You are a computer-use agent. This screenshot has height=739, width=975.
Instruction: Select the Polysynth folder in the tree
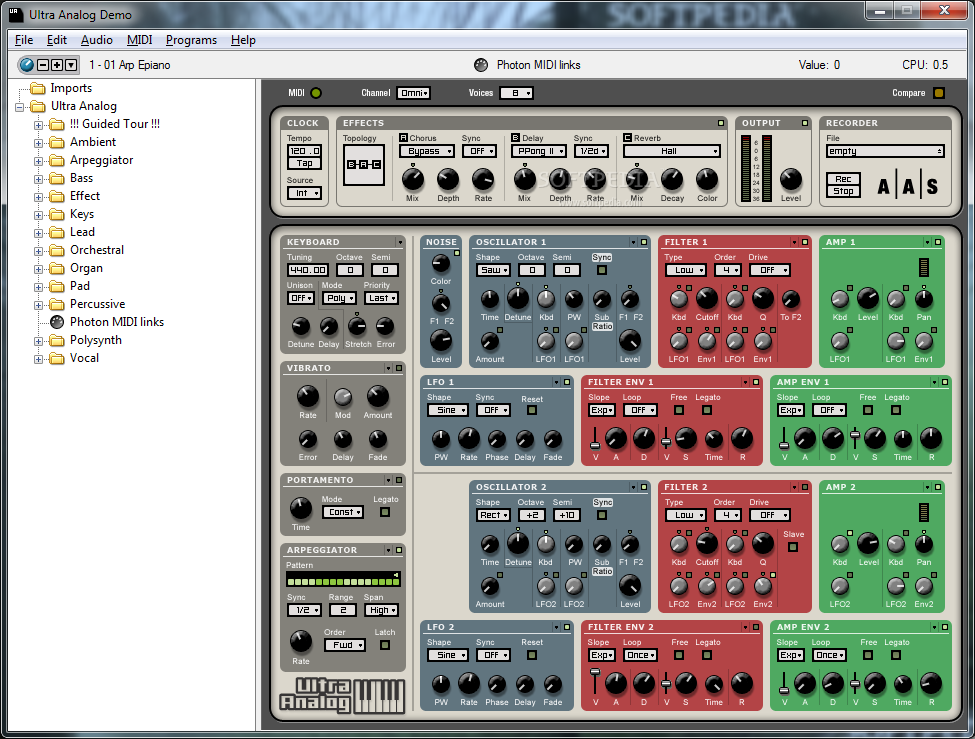96,340
